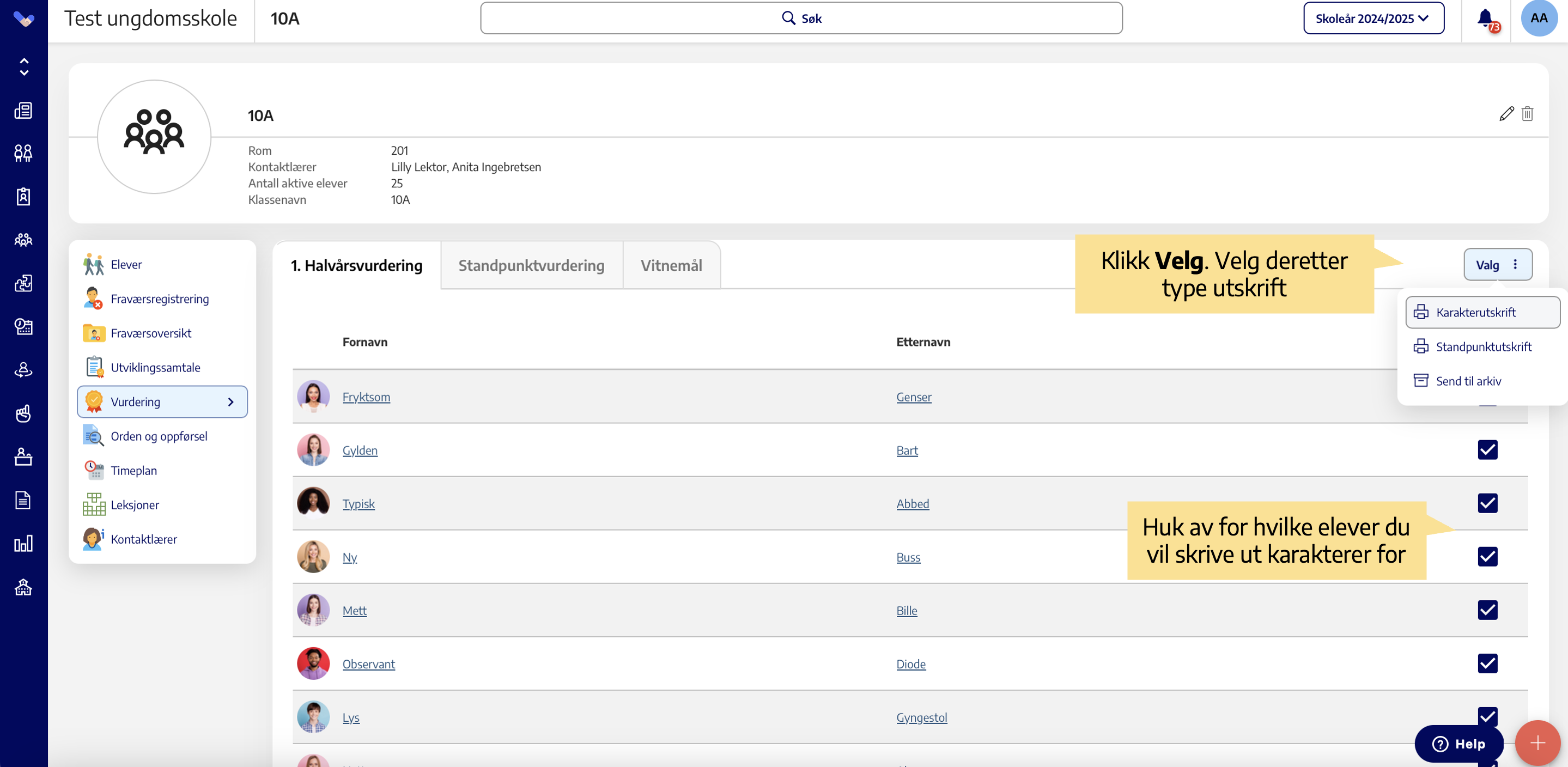Select Send til arkiv from the Valg menu
Viewport: 1568px width, 767px height.
coord(1482,381)
